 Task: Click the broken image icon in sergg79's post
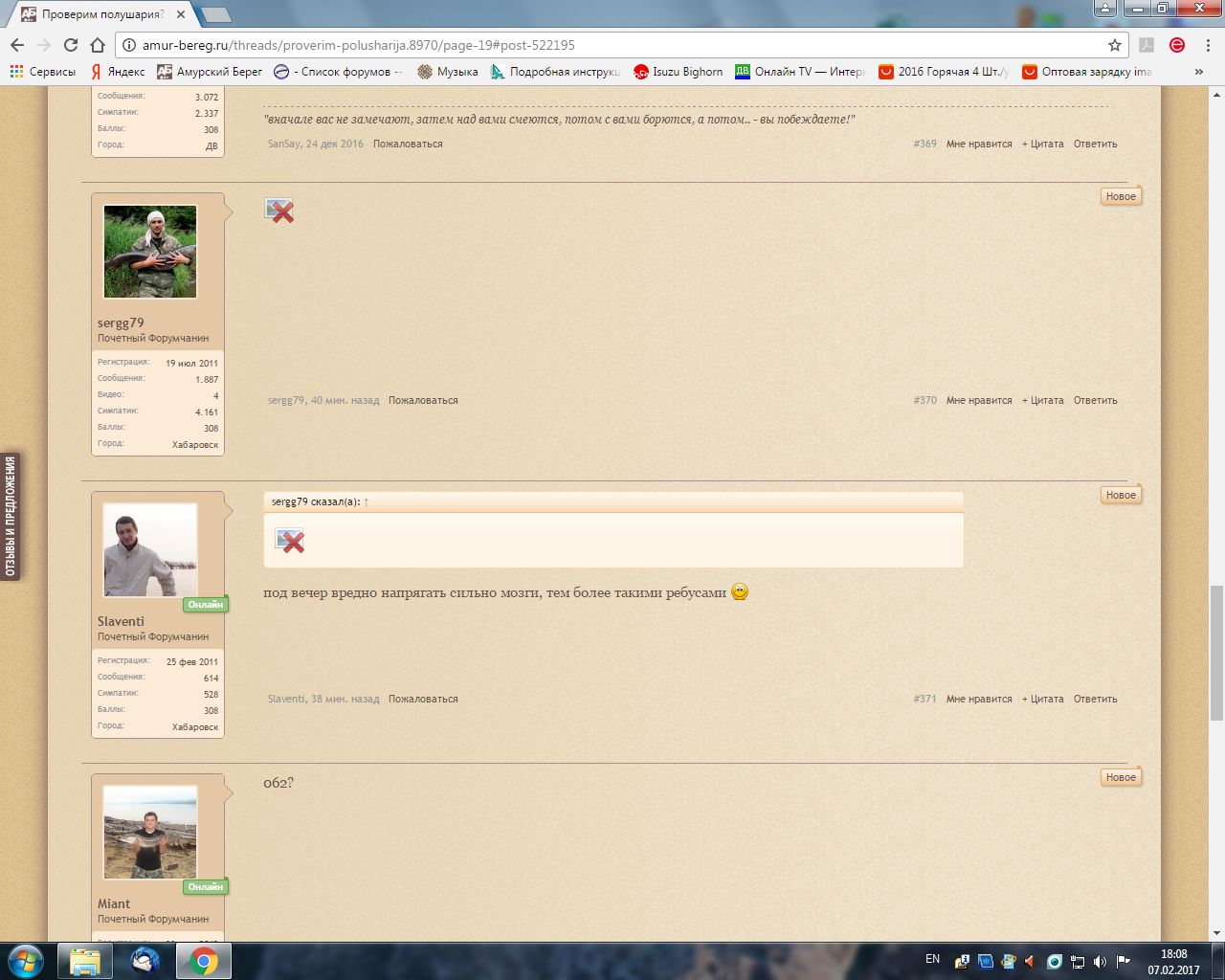tap(279, 211)
